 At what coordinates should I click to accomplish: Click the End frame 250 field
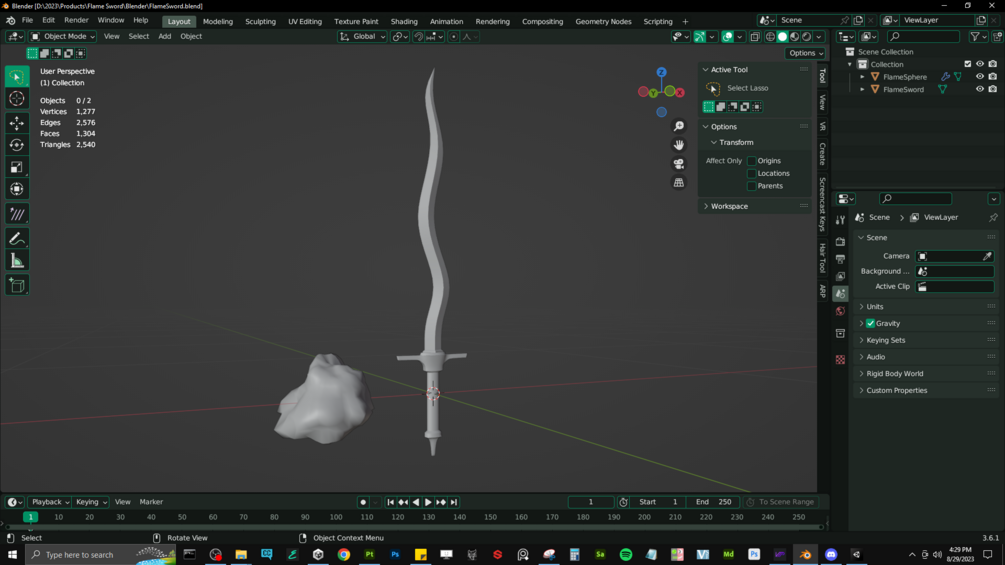tap(713, 502)
